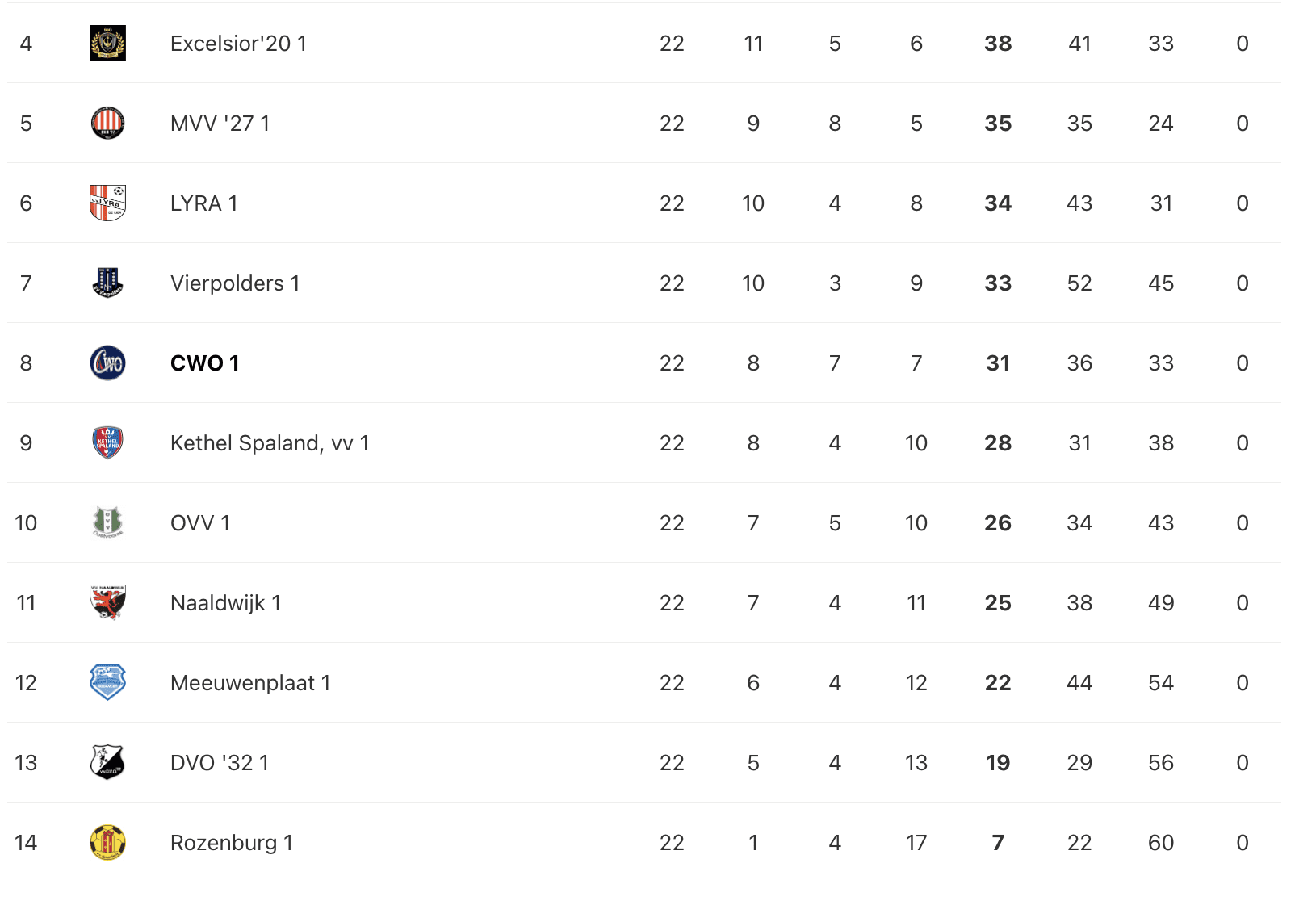The width and height of the screenshot is (1316, 901).
Task: Click the DVO '32 logo
Action: point(107,763)
